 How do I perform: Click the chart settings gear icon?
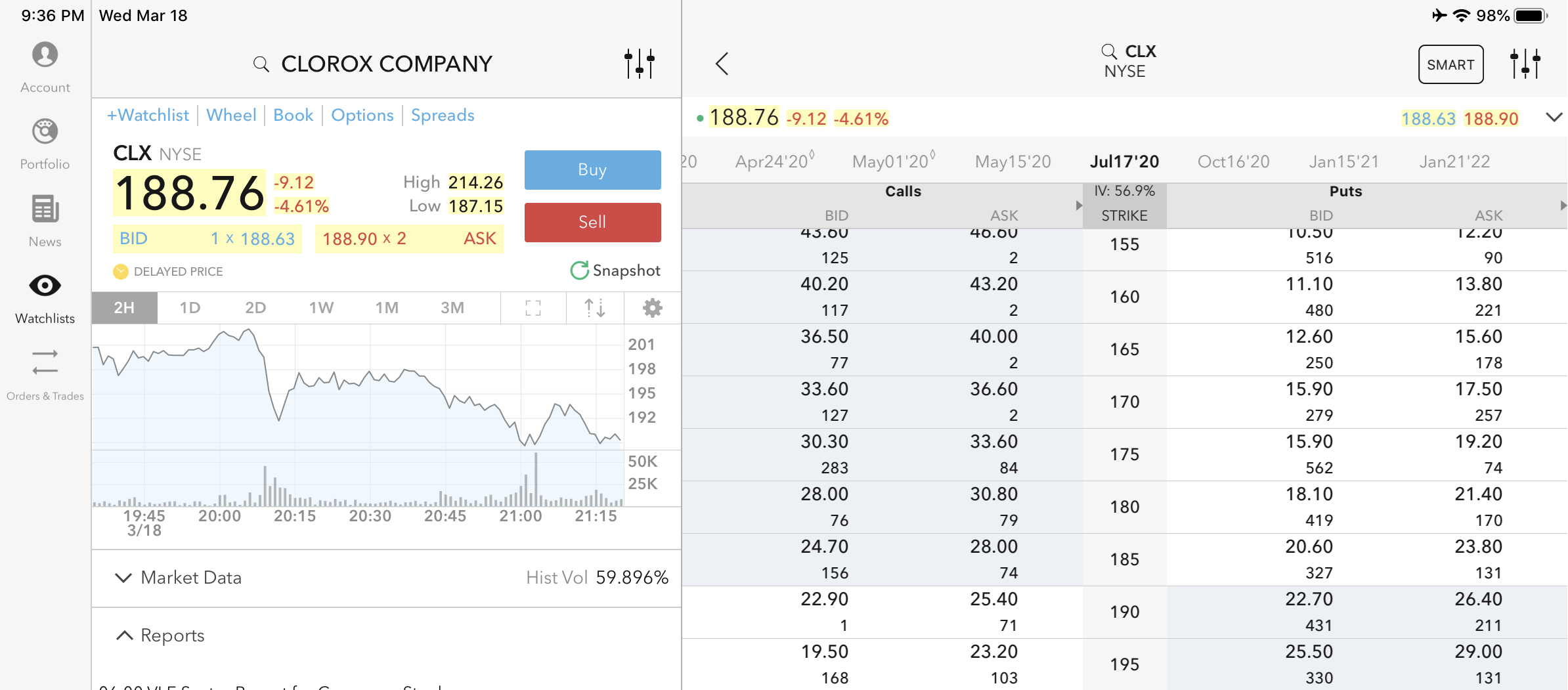(652, 308)
